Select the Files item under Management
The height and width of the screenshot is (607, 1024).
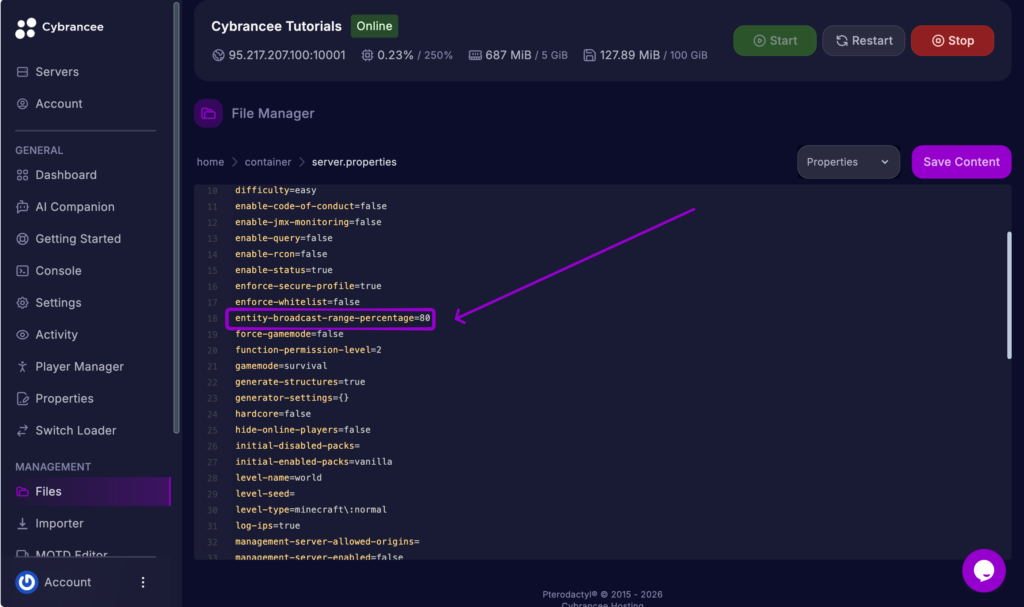pos(93,492)
